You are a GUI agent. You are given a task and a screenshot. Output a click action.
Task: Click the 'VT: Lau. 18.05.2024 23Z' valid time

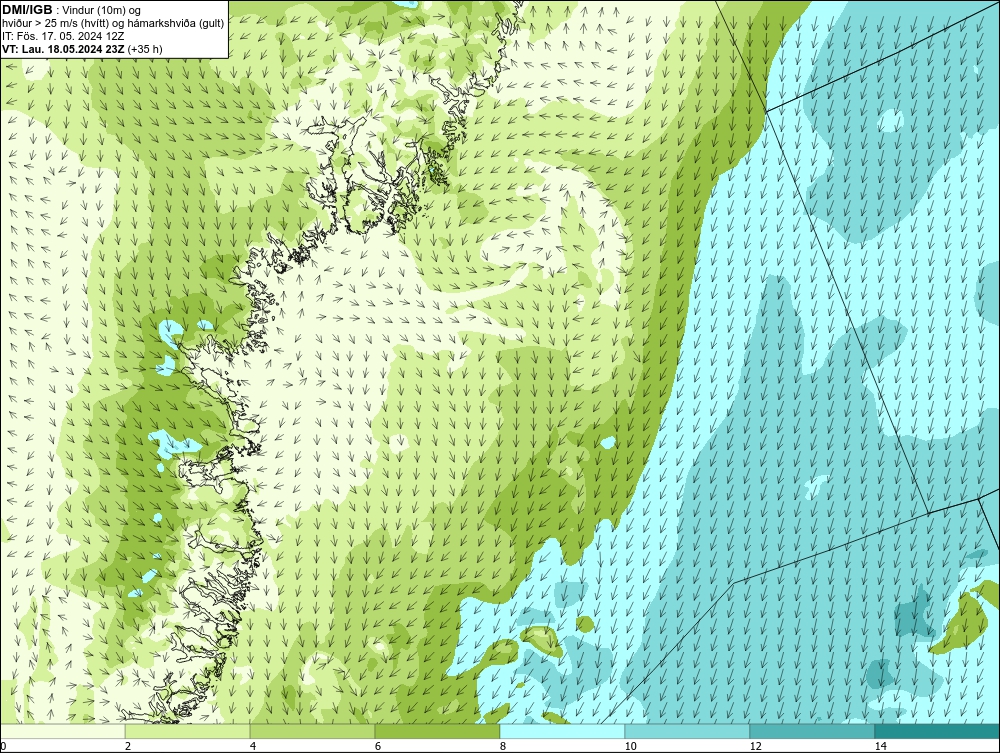[x=63, y=49]
